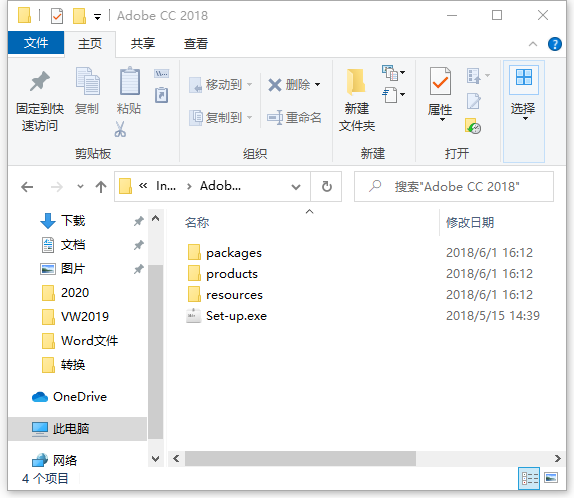Click the 重命名 button
This screenshot has height=498, width=574.
294,118
